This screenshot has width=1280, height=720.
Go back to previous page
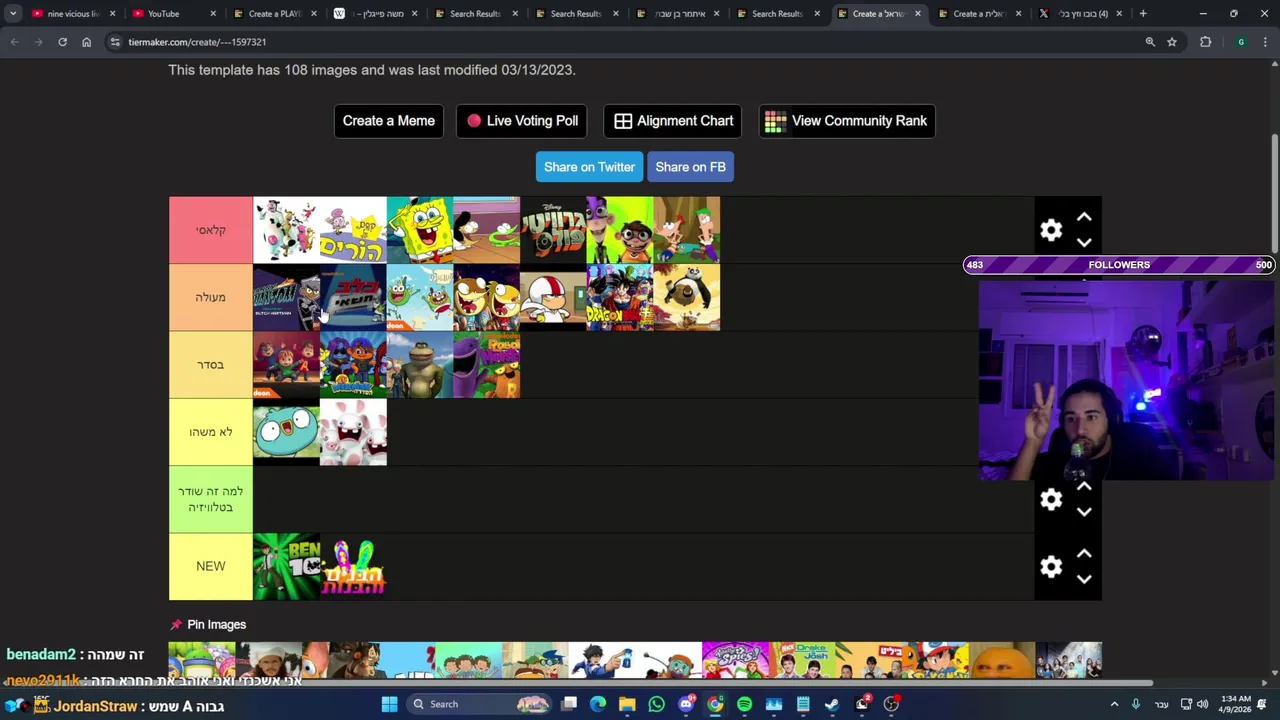tap(15, 42)
